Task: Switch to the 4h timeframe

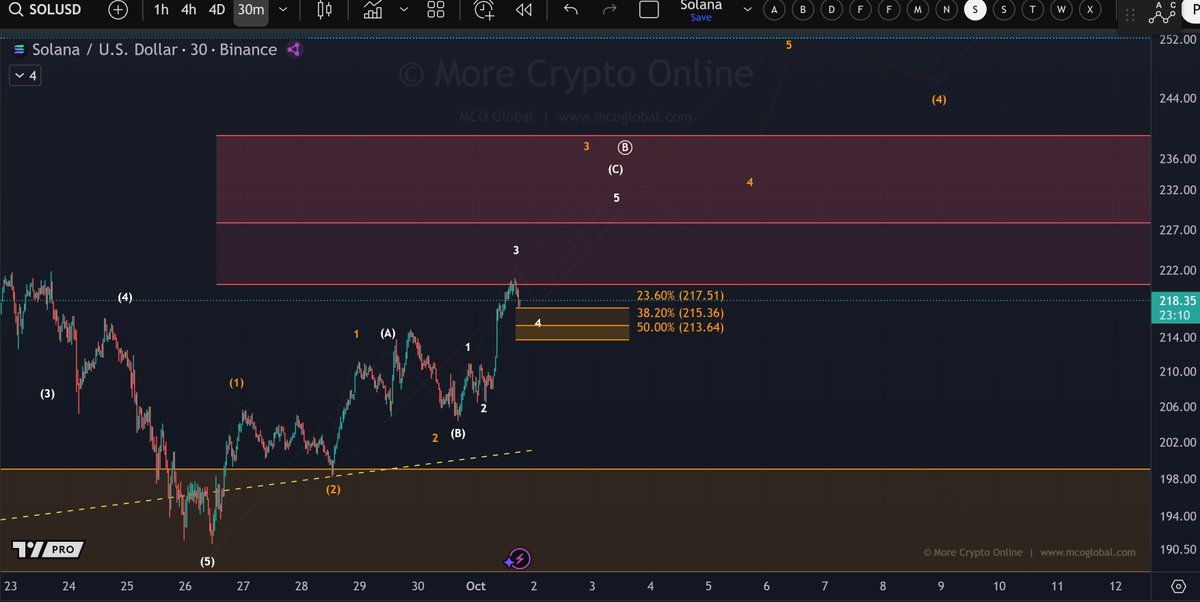Action: coord(188,10)
